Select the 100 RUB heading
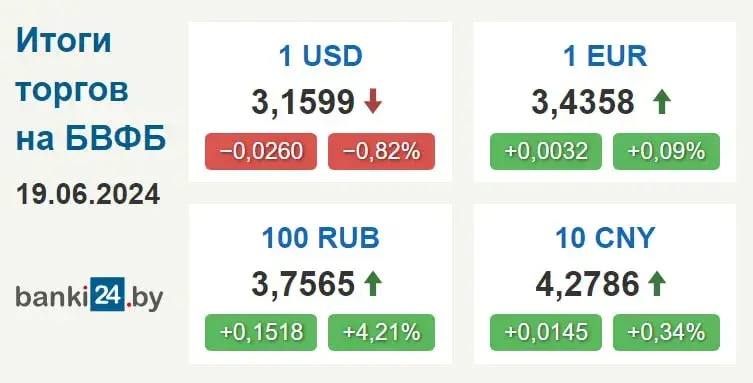The height and width of the screenshot is (383, 753). click(x=321, y=238)
